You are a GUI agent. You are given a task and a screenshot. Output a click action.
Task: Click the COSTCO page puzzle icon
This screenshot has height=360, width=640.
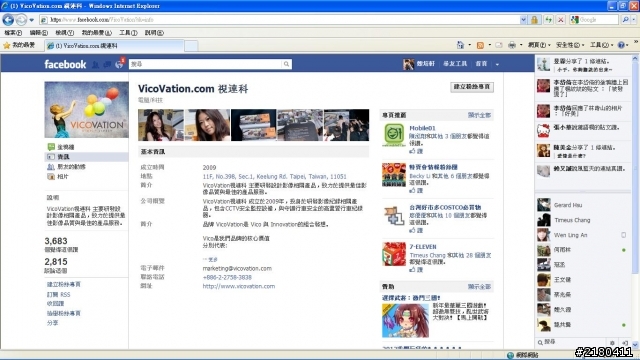tap(393, 215)
